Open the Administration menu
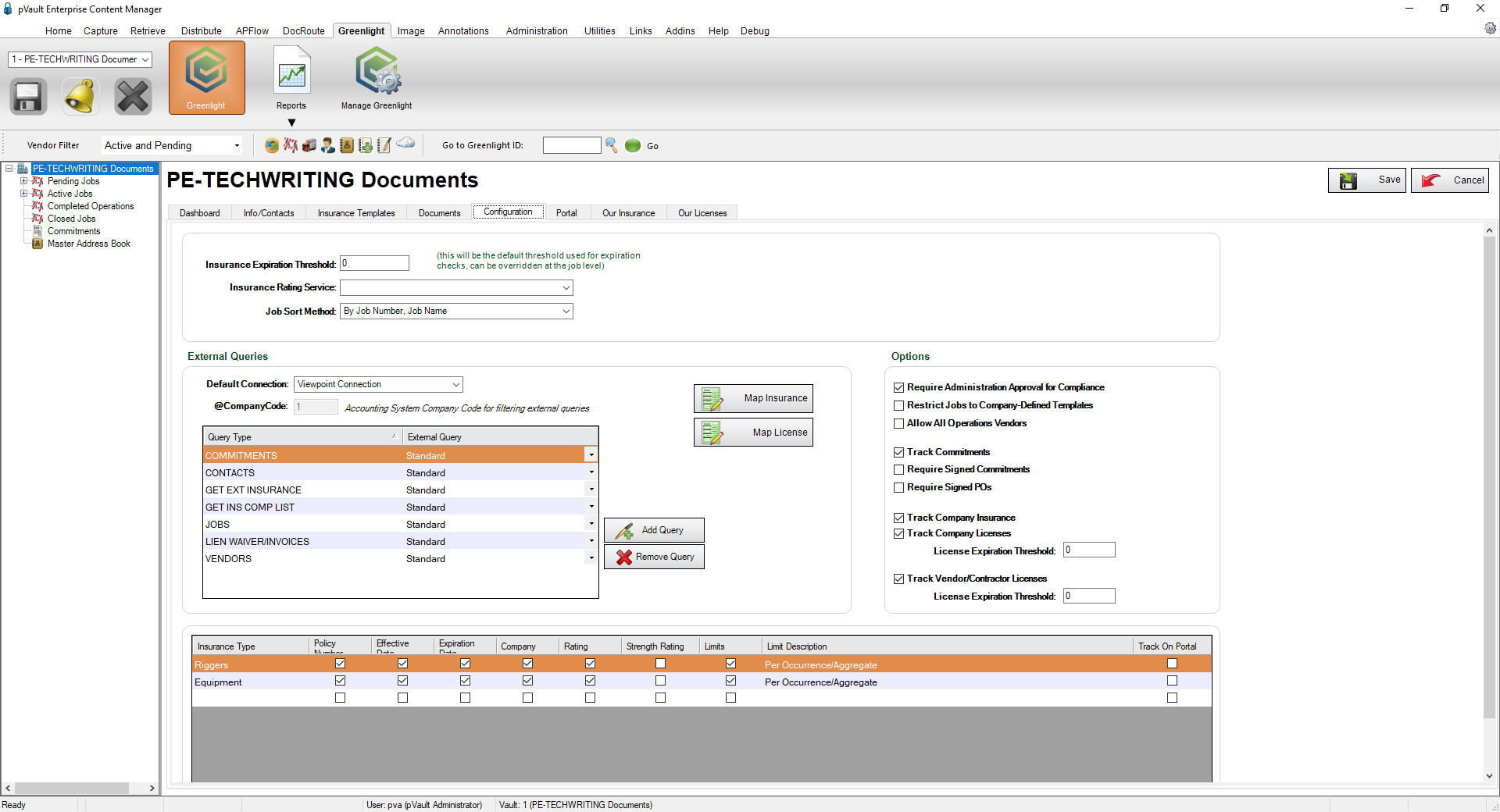Viewport: 1500px width, 812px height. 537,31
